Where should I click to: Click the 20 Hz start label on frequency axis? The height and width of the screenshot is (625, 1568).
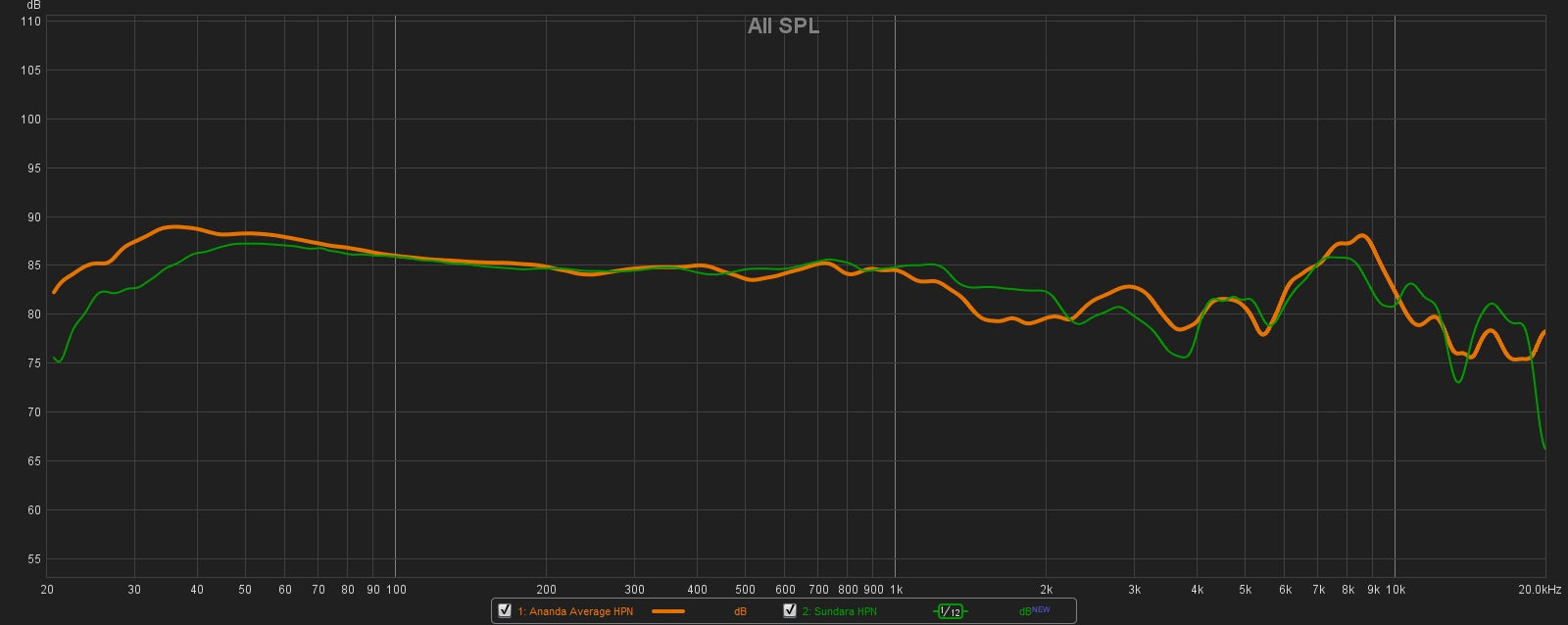pyautogui.click(x=47, y=590)
